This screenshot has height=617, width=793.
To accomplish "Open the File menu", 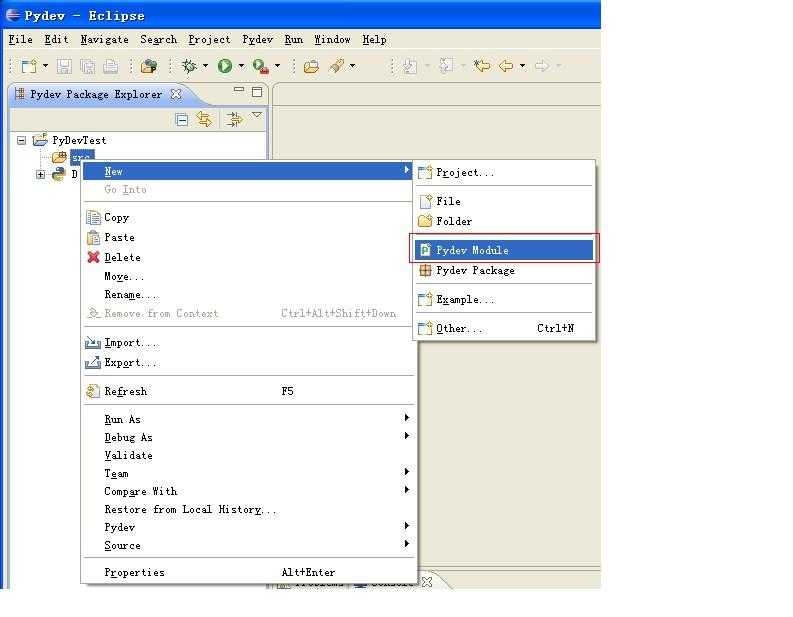I will [21, 39].
